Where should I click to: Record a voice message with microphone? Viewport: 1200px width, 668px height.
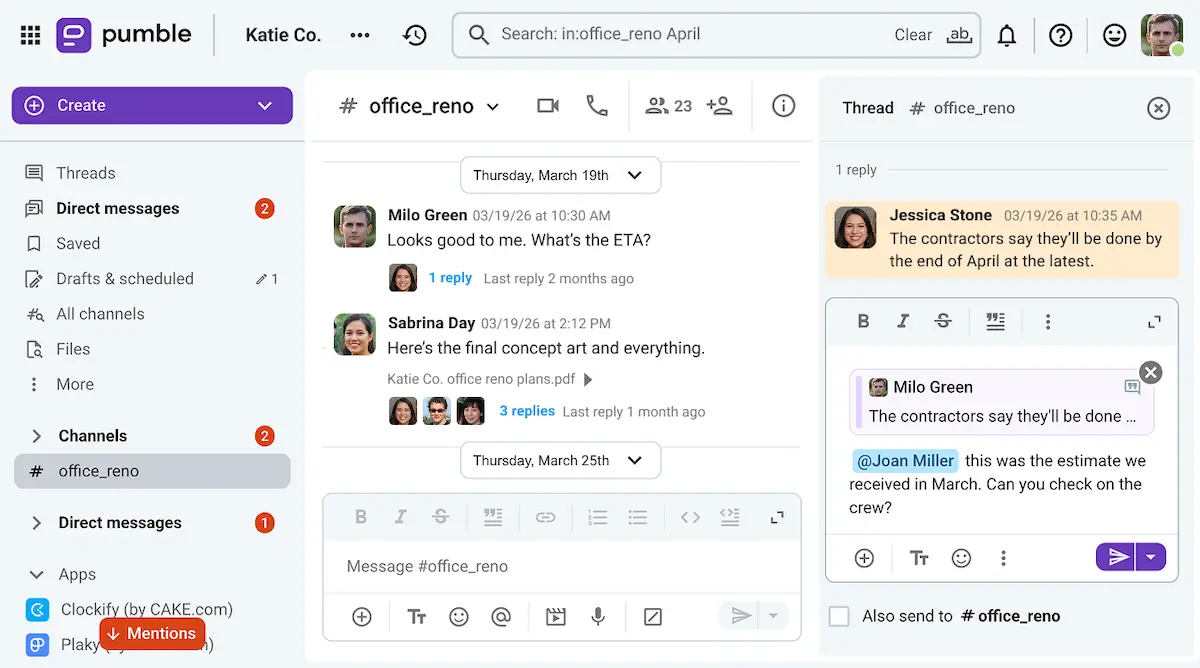click(x=598, y=617)
